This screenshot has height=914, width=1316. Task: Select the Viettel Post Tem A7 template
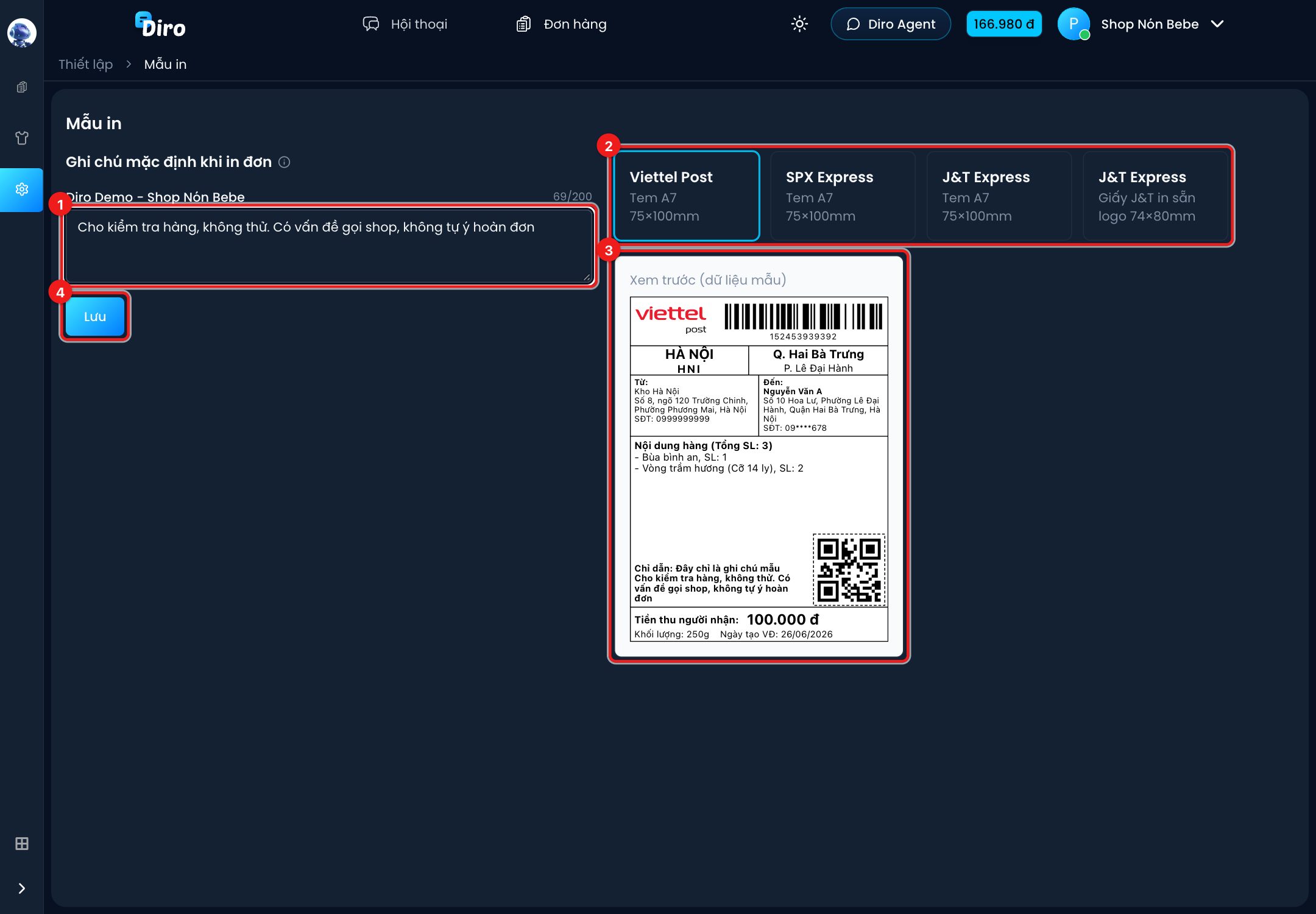(x=687, y=196)
